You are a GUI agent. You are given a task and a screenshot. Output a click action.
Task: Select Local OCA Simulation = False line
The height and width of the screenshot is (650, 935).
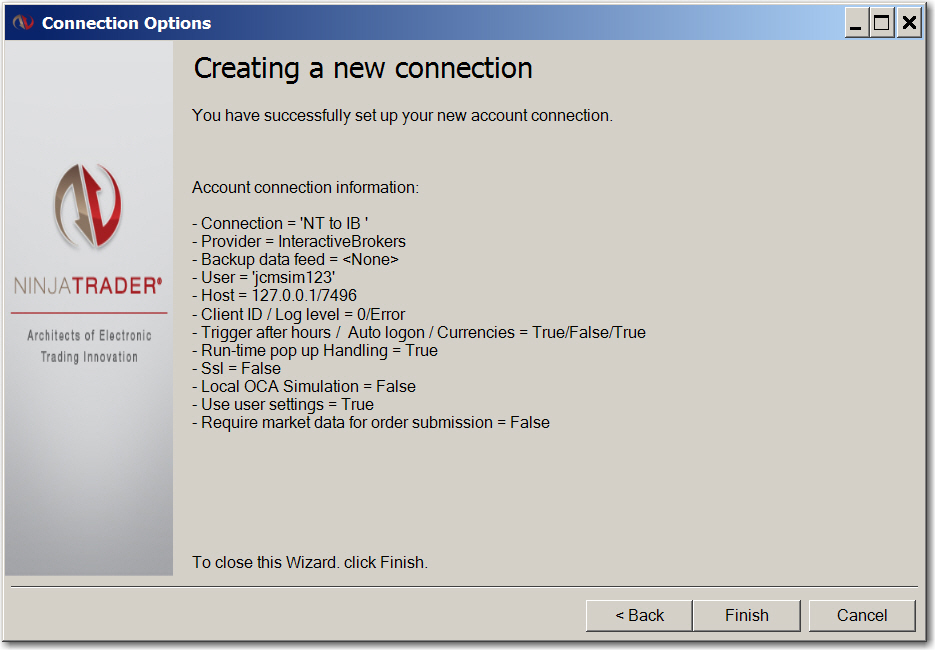[304, 386]
